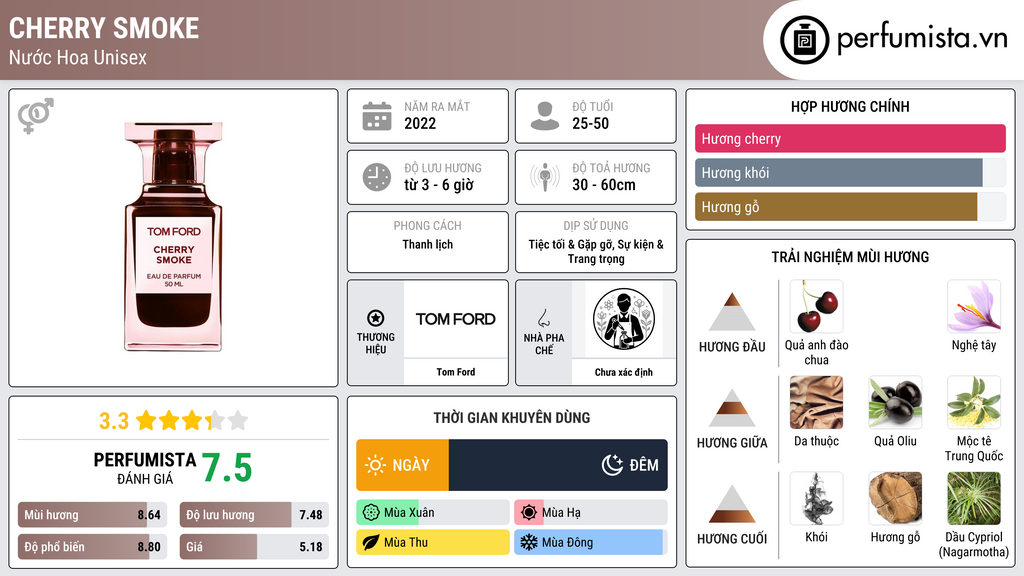
Task: Click the summer sun icon for Mùa Hạ
Action: pos(529,513)
